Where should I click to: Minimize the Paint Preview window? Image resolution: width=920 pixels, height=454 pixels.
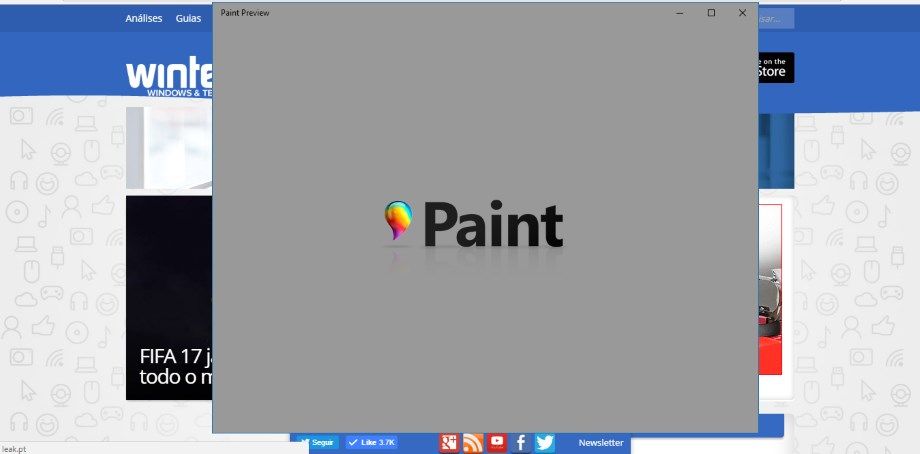[680, 13]
